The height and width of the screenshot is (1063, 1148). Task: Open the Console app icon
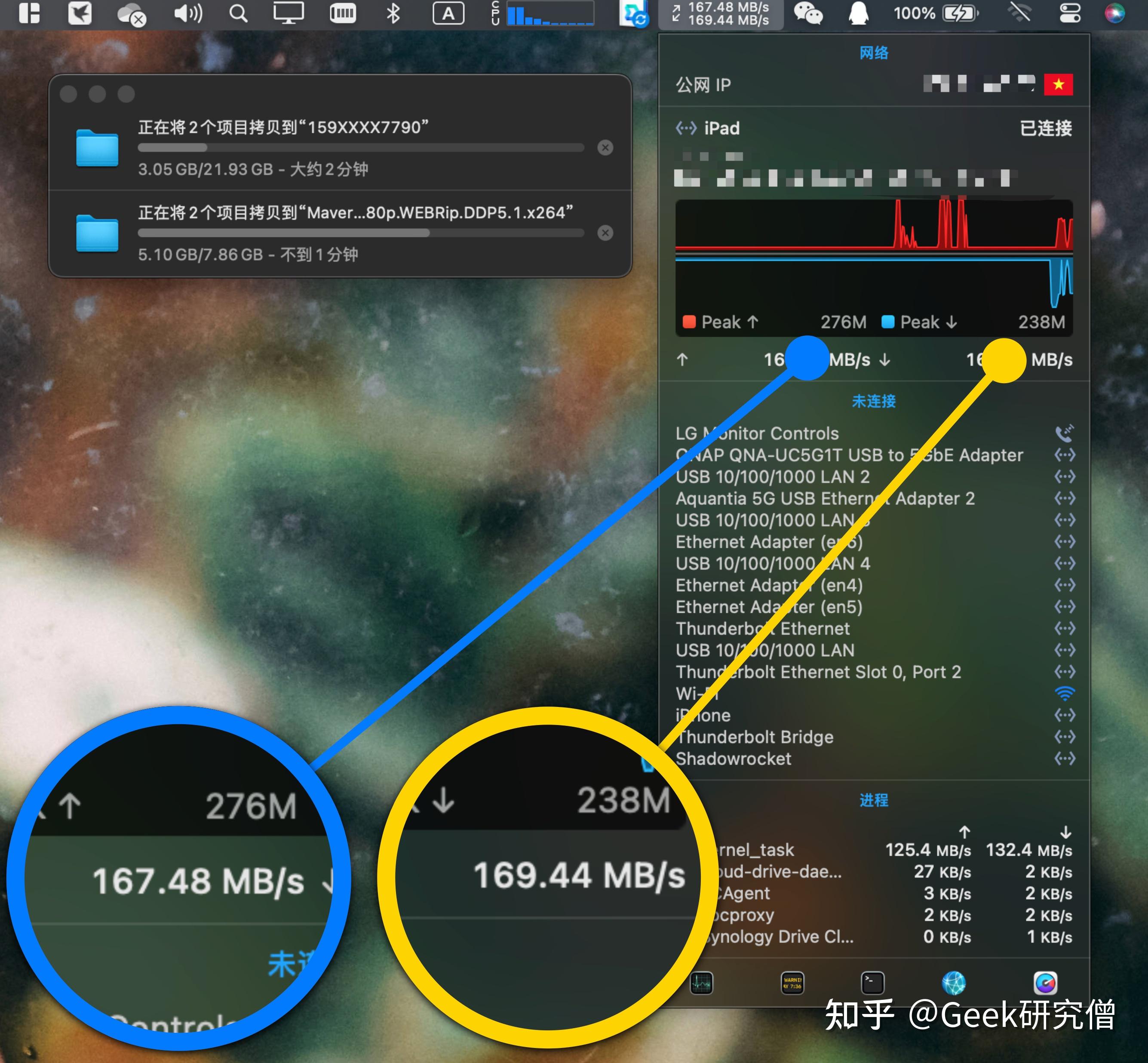(x=792, y=983)
